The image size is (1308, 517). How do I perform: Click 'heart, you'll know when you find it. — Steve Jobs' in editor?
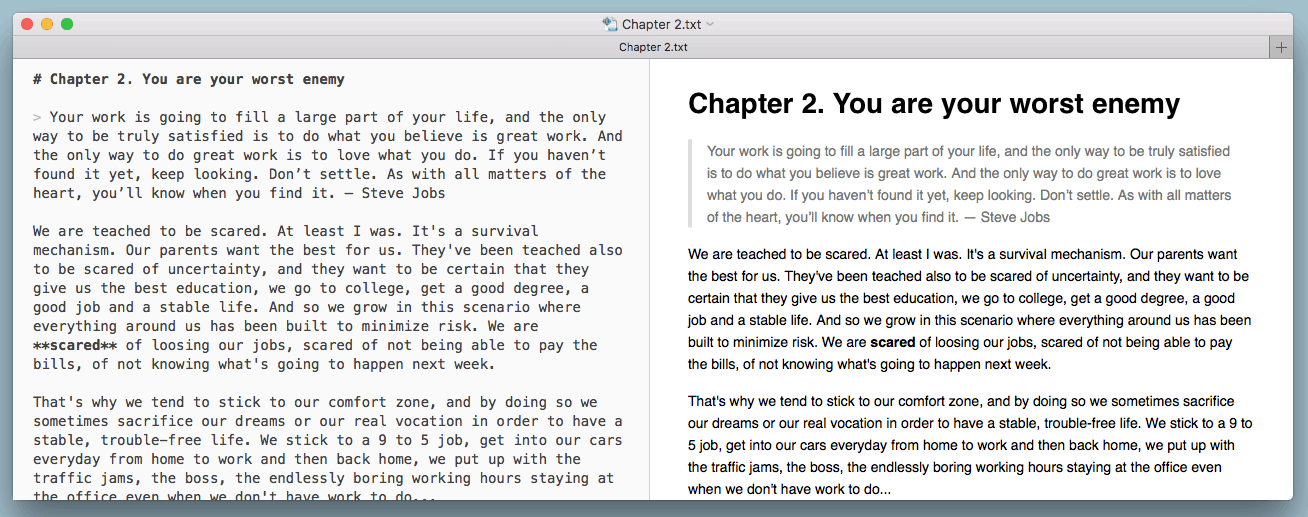pos(239,193)
